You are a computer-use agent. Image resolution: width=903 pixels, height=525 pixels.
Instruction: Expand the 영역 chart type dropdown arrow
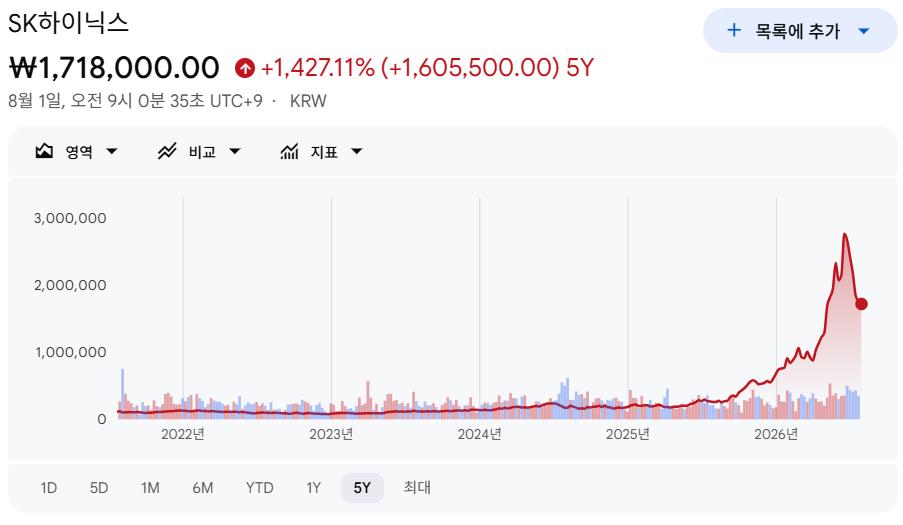click(x=112, y=151)
